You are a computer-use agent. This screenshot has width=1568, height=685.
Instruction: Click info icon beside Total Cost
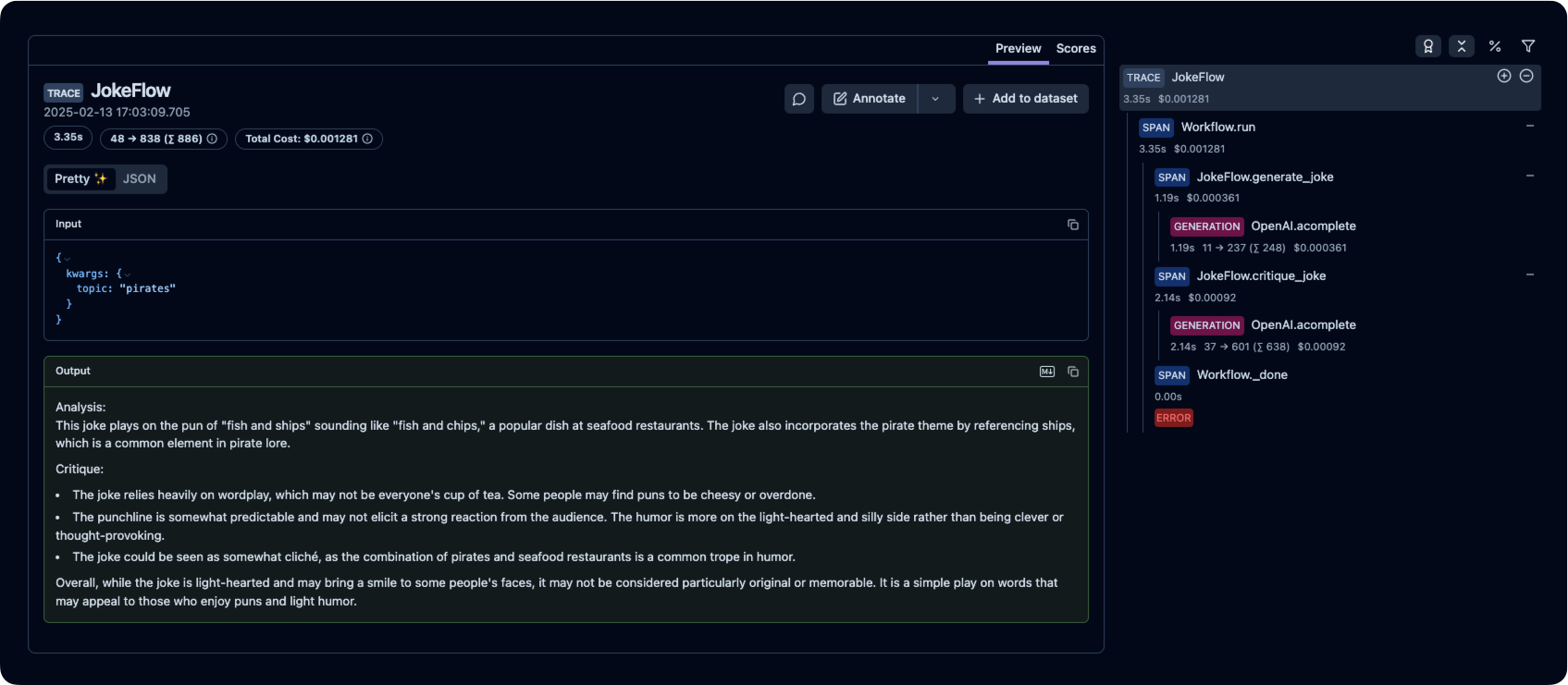(367, 139)
